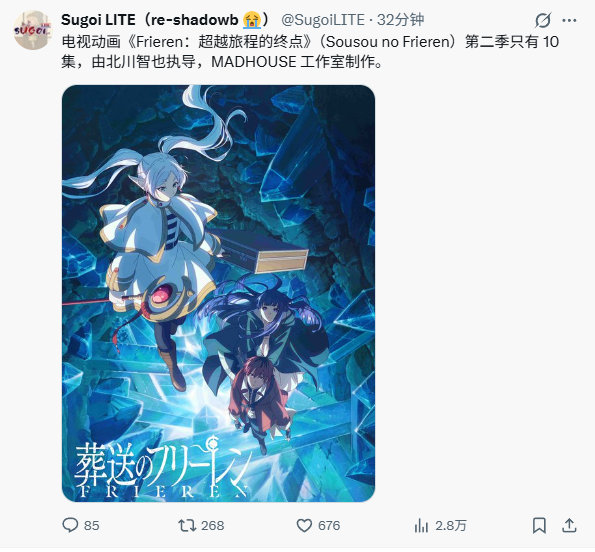
Task: Click the retweet arrows icon
Action: [187, 525]
